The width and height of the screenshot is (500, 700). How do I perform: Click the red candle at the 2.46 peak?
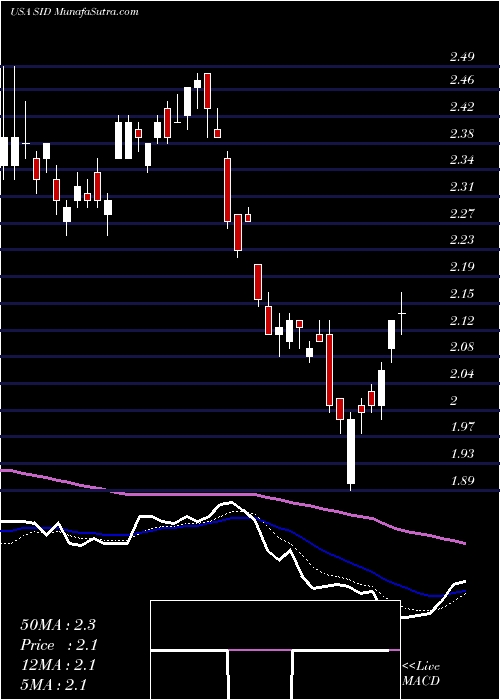tap(207, 91)
